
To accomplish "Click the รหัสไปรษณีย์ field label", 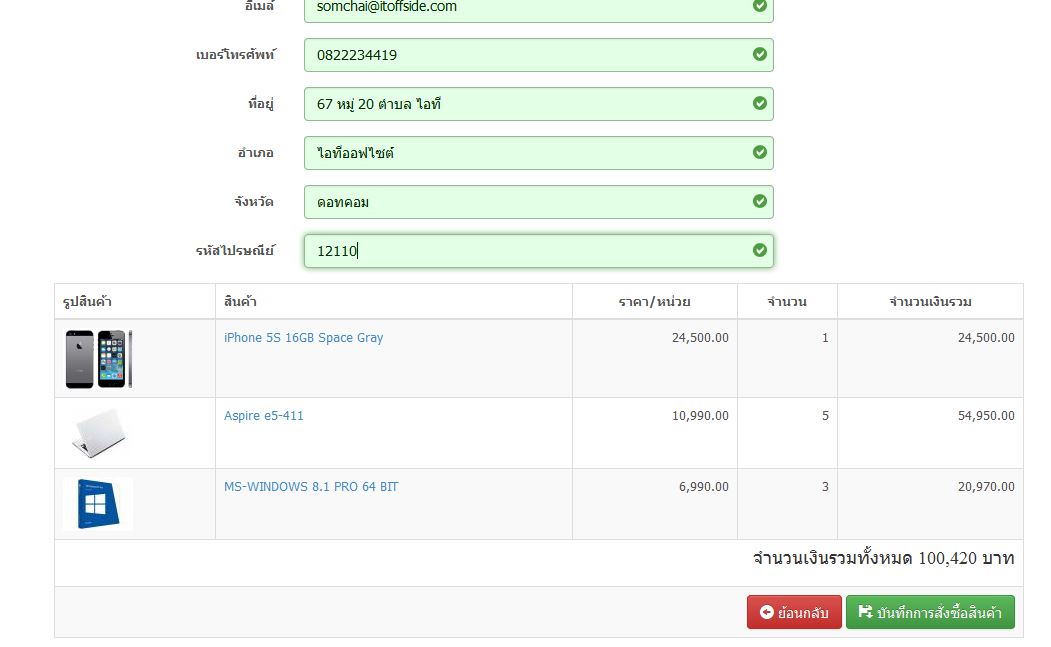I will point(235,251).
